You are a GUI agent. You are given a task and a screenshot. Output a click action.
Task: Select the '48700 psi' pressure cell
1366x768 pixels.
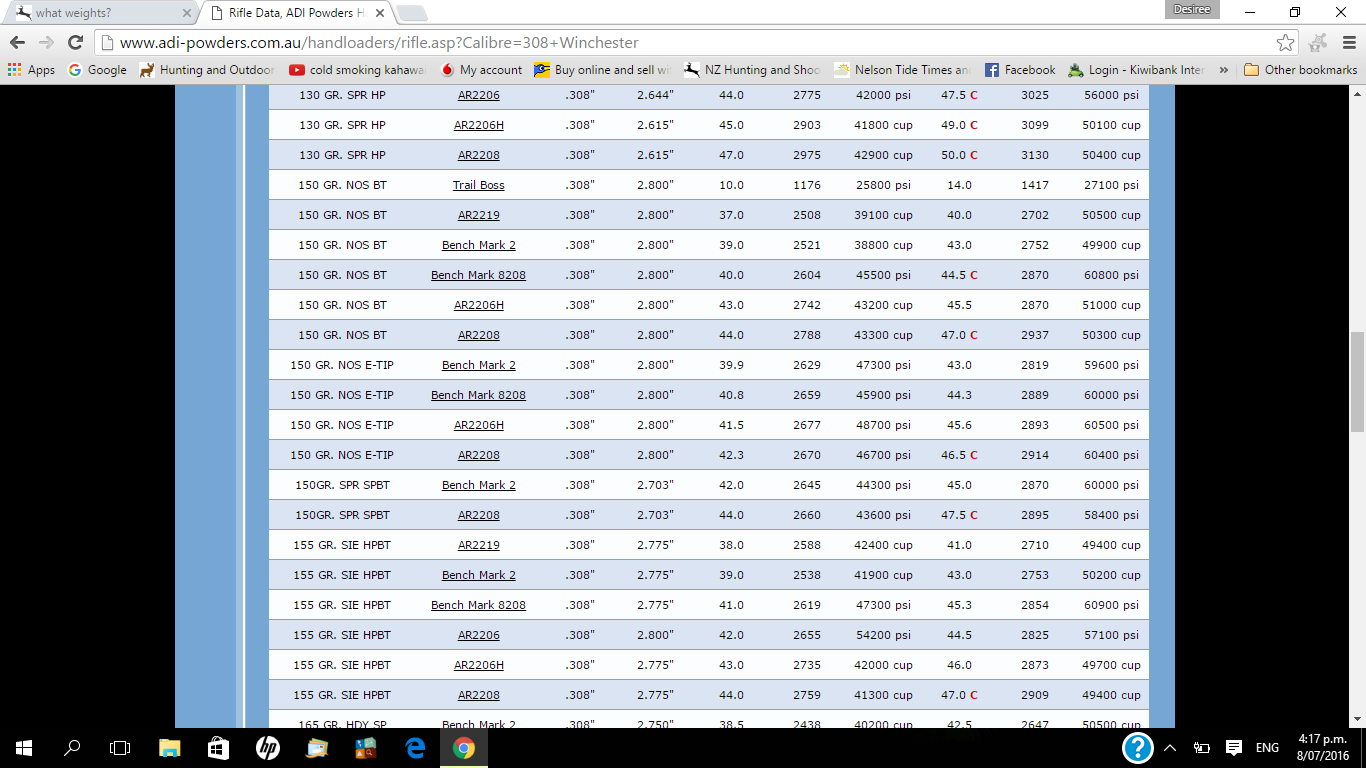pos(883,425)
